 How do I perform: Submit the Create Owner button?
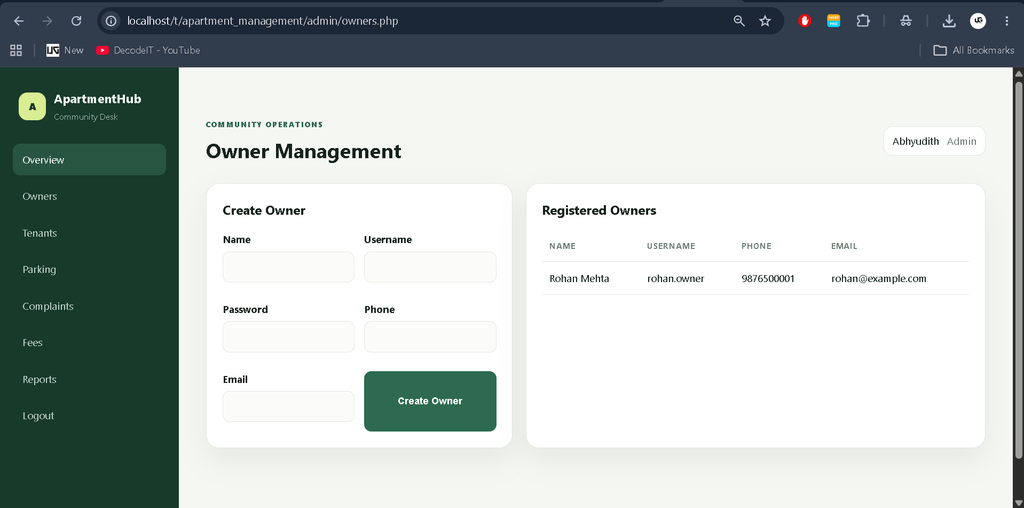pyautogui.click(x=430, y=401)
